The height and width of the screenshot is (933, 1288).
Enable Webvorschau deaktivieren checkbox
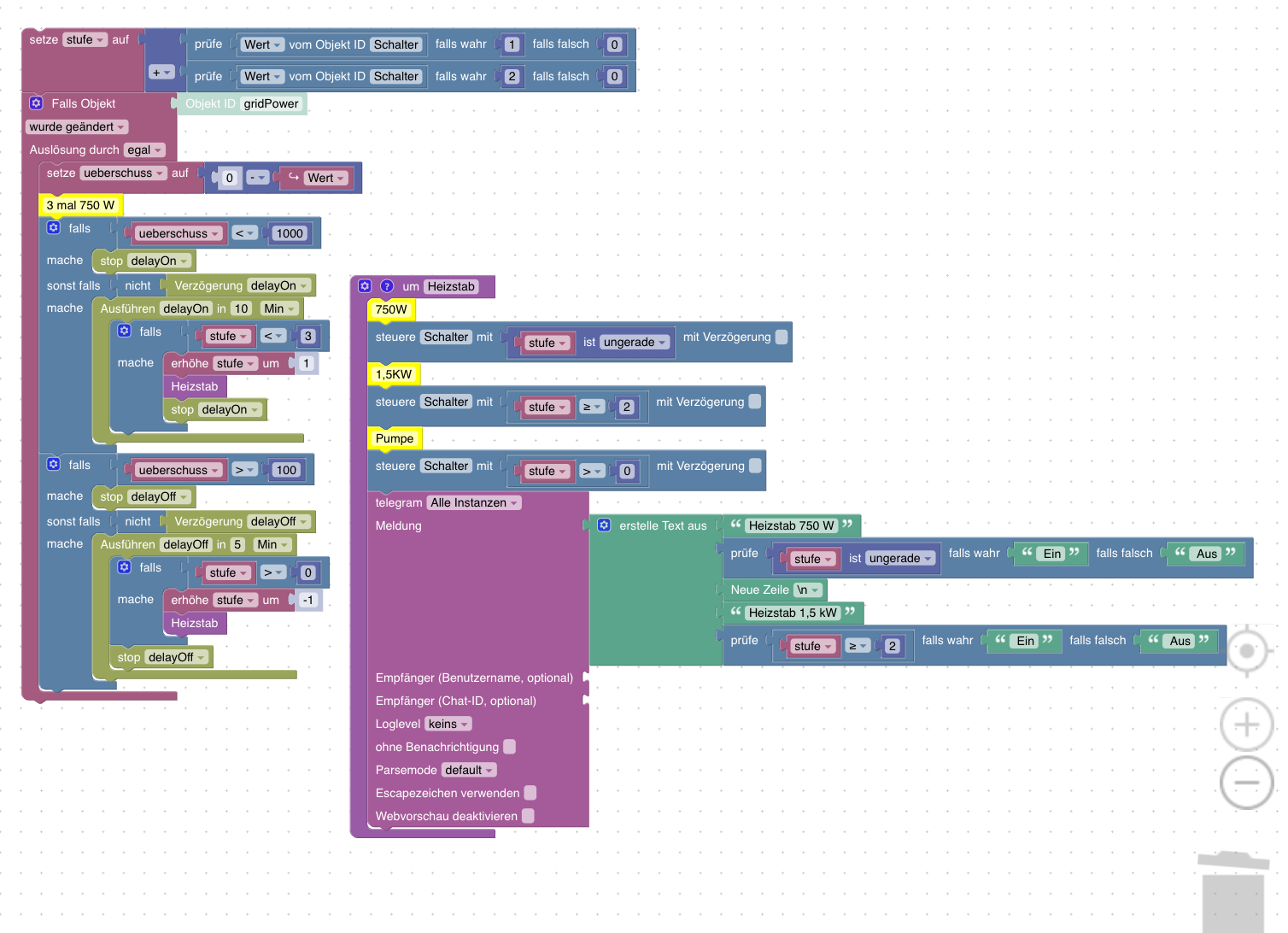pos(529,816)
